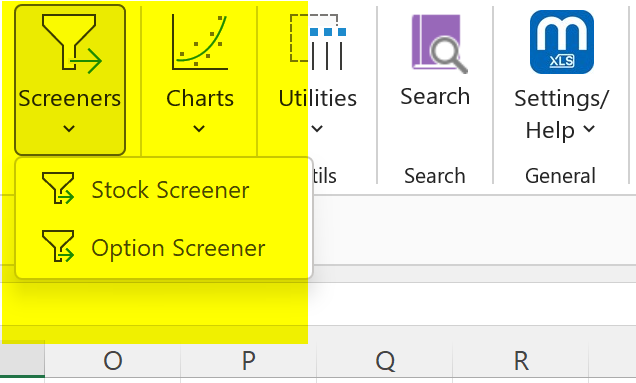Click the Search button label

point(435,97)
